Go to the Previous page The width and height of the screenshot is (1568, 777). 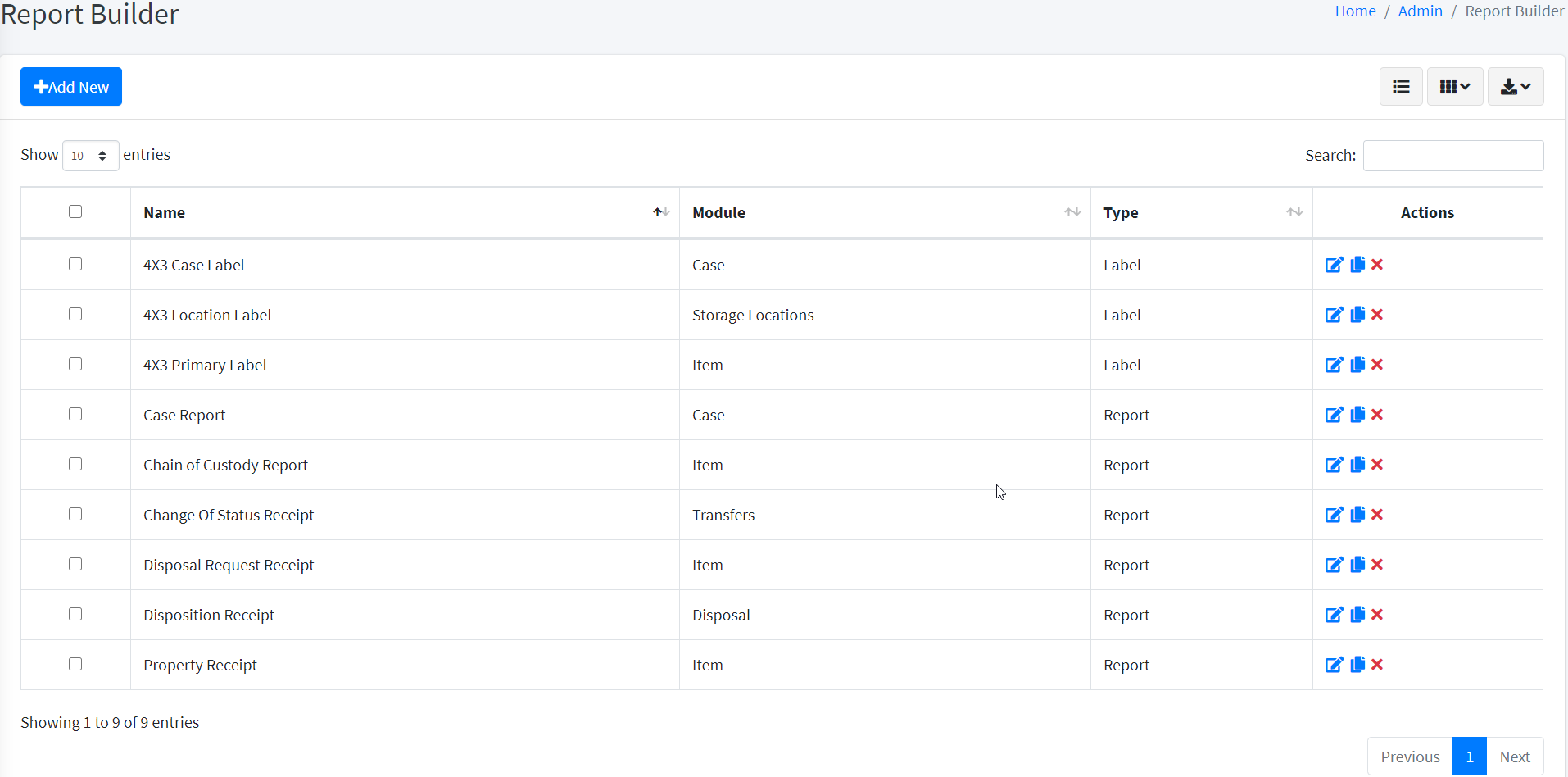click(1410, 757)
